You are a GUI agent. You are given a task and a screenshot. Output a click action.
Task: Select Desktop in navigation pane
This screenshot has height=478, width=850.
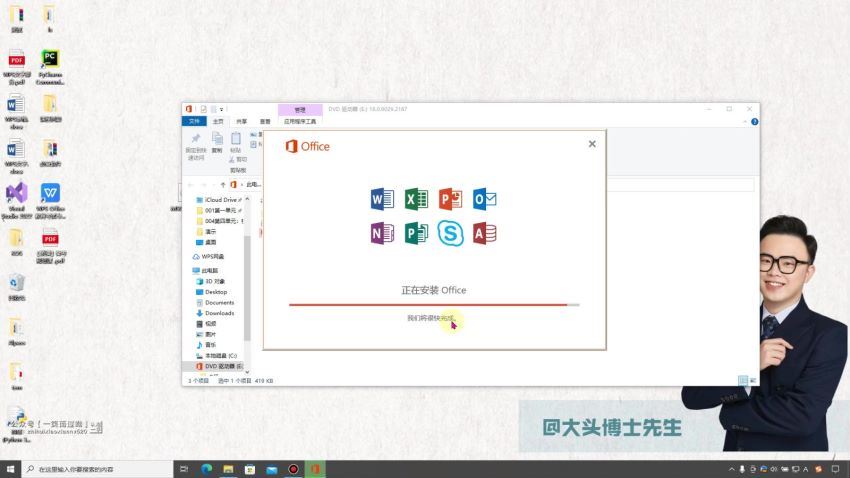(x=211, y=292)
